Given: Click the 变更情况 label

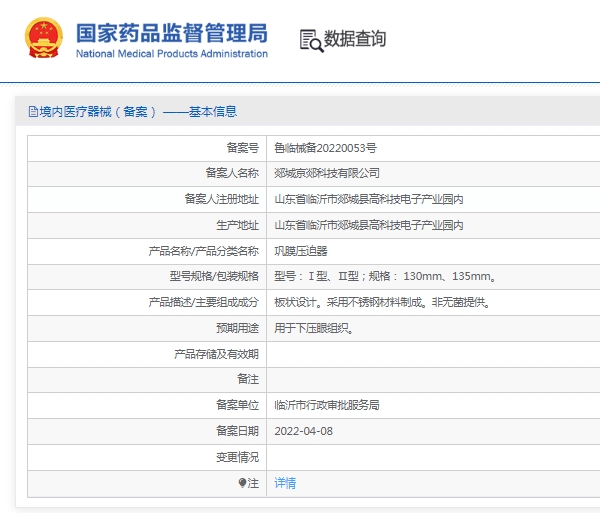Looking at the screenshot, I should pos(238,457).
